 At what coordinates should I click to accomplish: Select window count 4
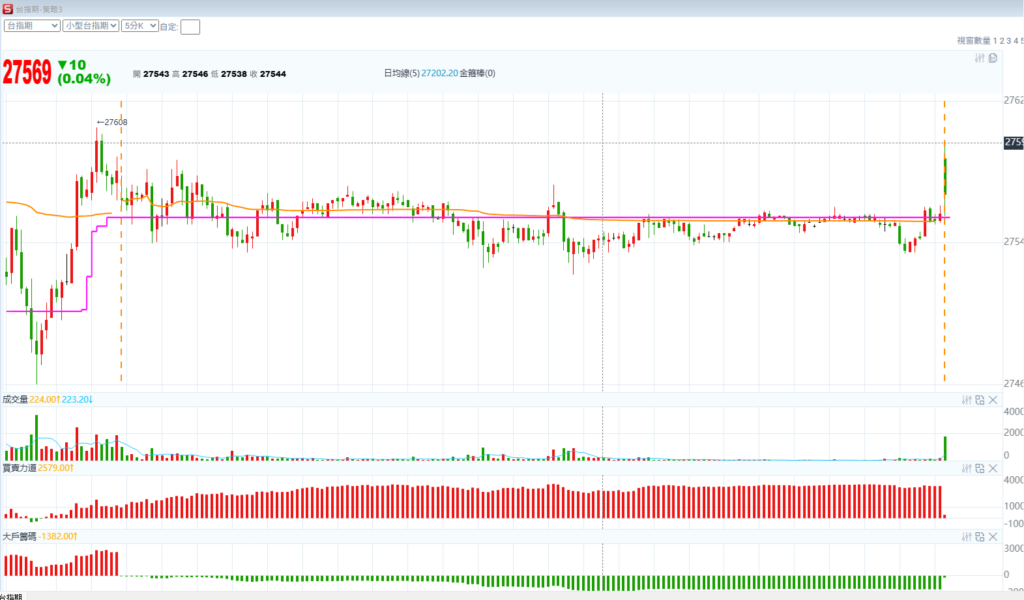point(1016,41)
